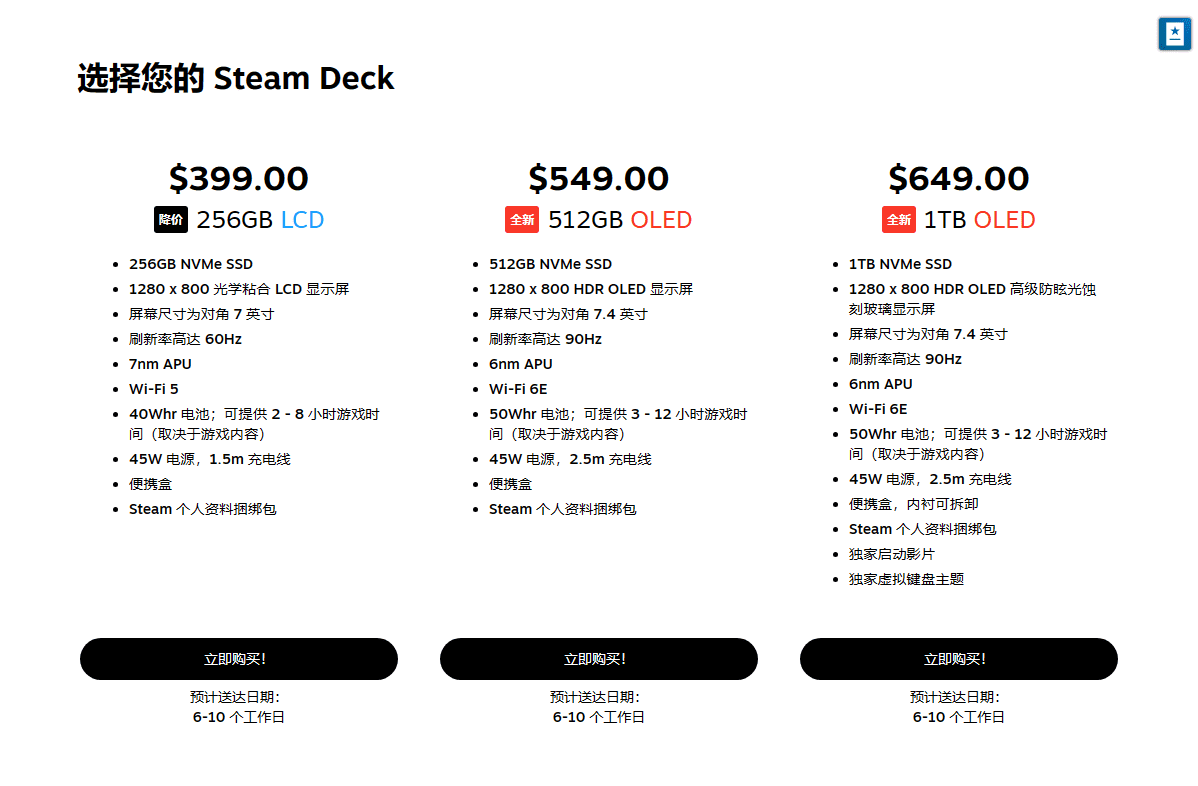The image size is (1198, 786).
Task: Buy the $549 512GB OLED model
Action: (x=598, y=659)
